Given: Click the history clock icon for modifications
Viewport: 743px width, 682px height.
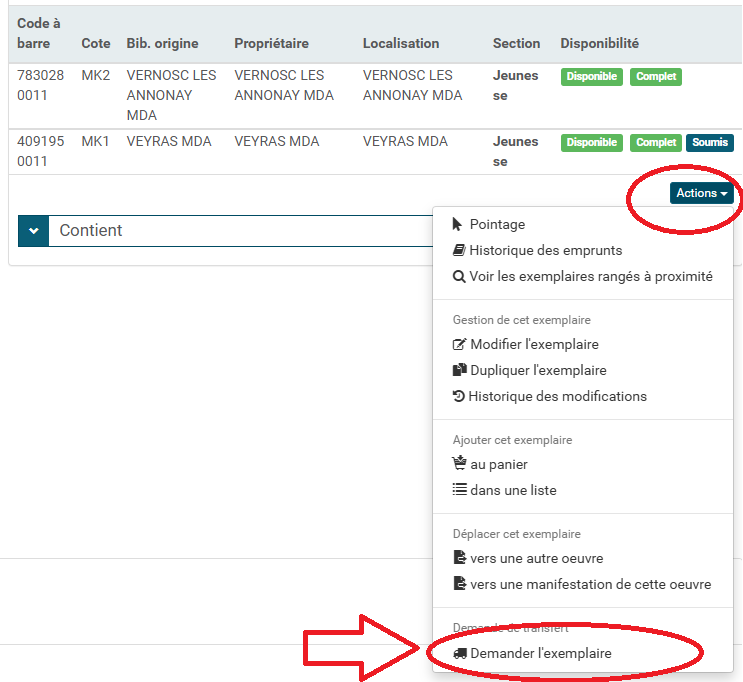Looking at the screenshot, I should [459, 396].
